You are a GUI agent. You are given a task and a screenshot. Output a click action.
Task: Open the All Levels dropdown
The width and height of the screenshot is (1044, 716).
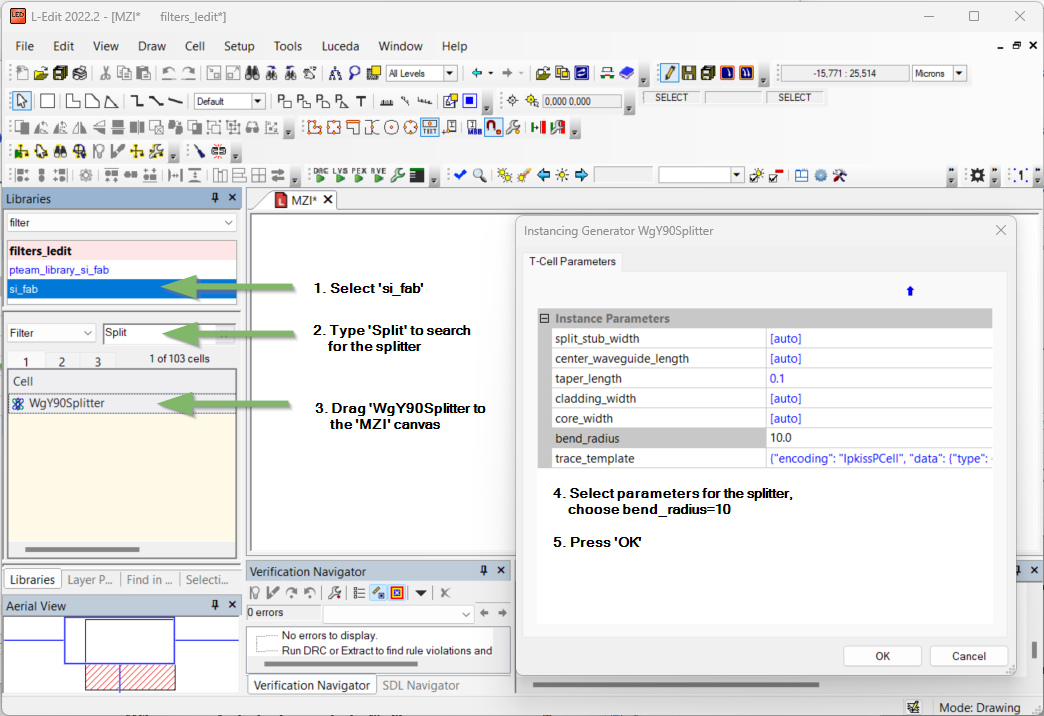point(450,73)
